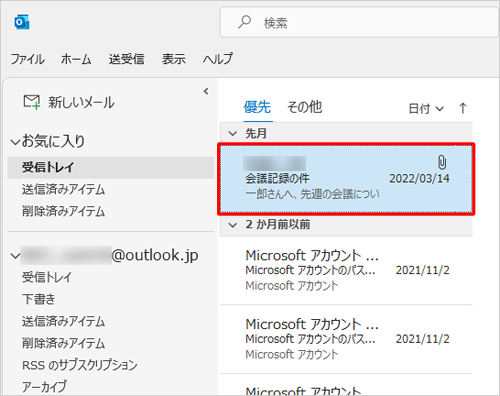The image size is (500, 396).
Task: Select 受信トレイ under お気に入り
Action: (x=111, y=167)
